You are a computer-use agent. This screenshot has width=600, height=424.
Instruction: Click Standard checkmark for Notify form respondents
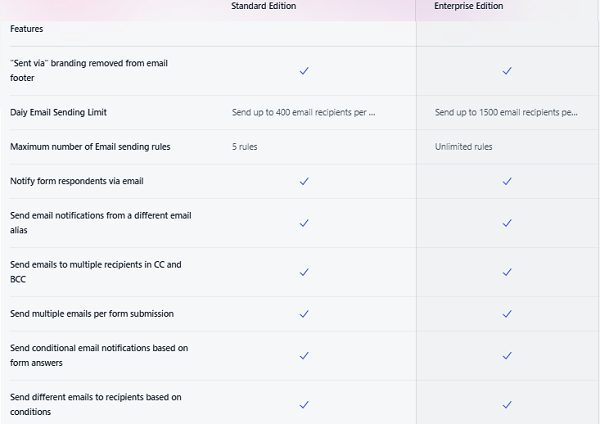(x=304, y=181)
